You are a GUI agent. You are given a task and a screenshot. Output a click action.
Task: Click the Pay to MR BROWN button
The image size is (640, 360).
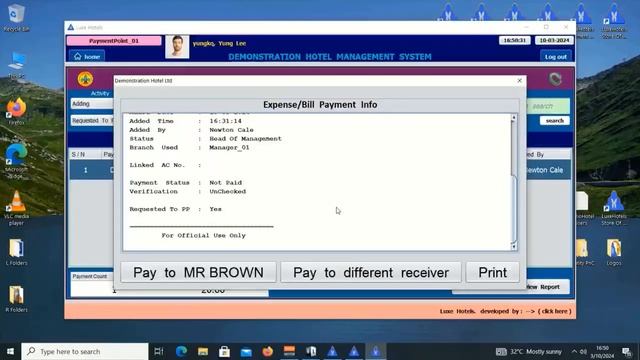[198, 272]
